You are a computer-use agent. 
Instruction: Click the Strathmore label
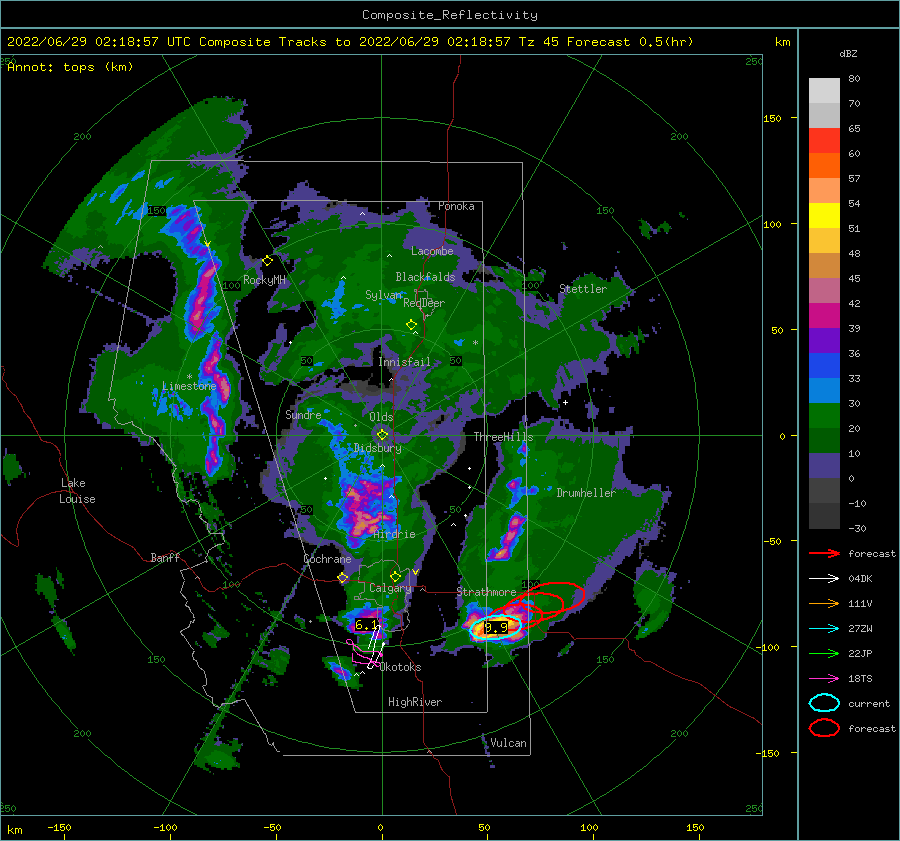pos(486,591)
